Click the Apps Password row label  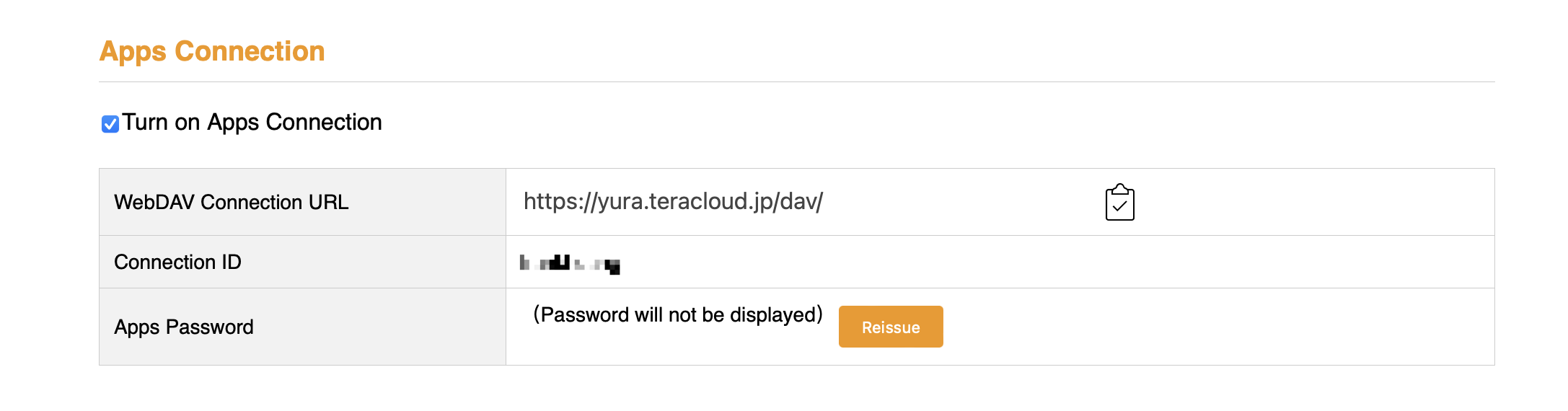183,327
